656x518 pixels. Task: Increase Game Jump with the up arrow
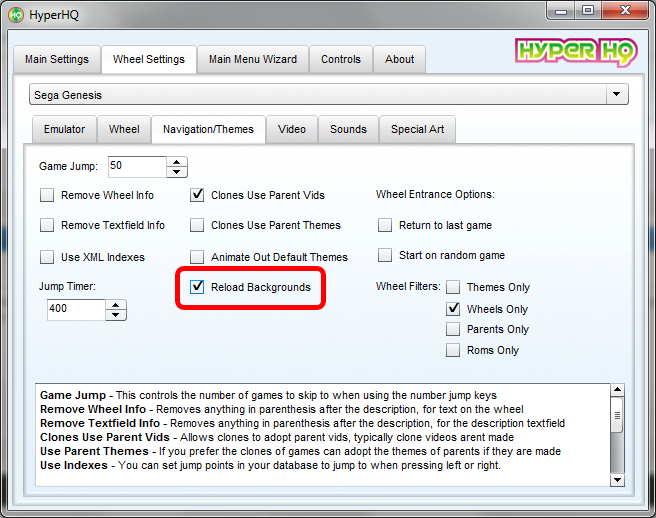tap(177, 162)
